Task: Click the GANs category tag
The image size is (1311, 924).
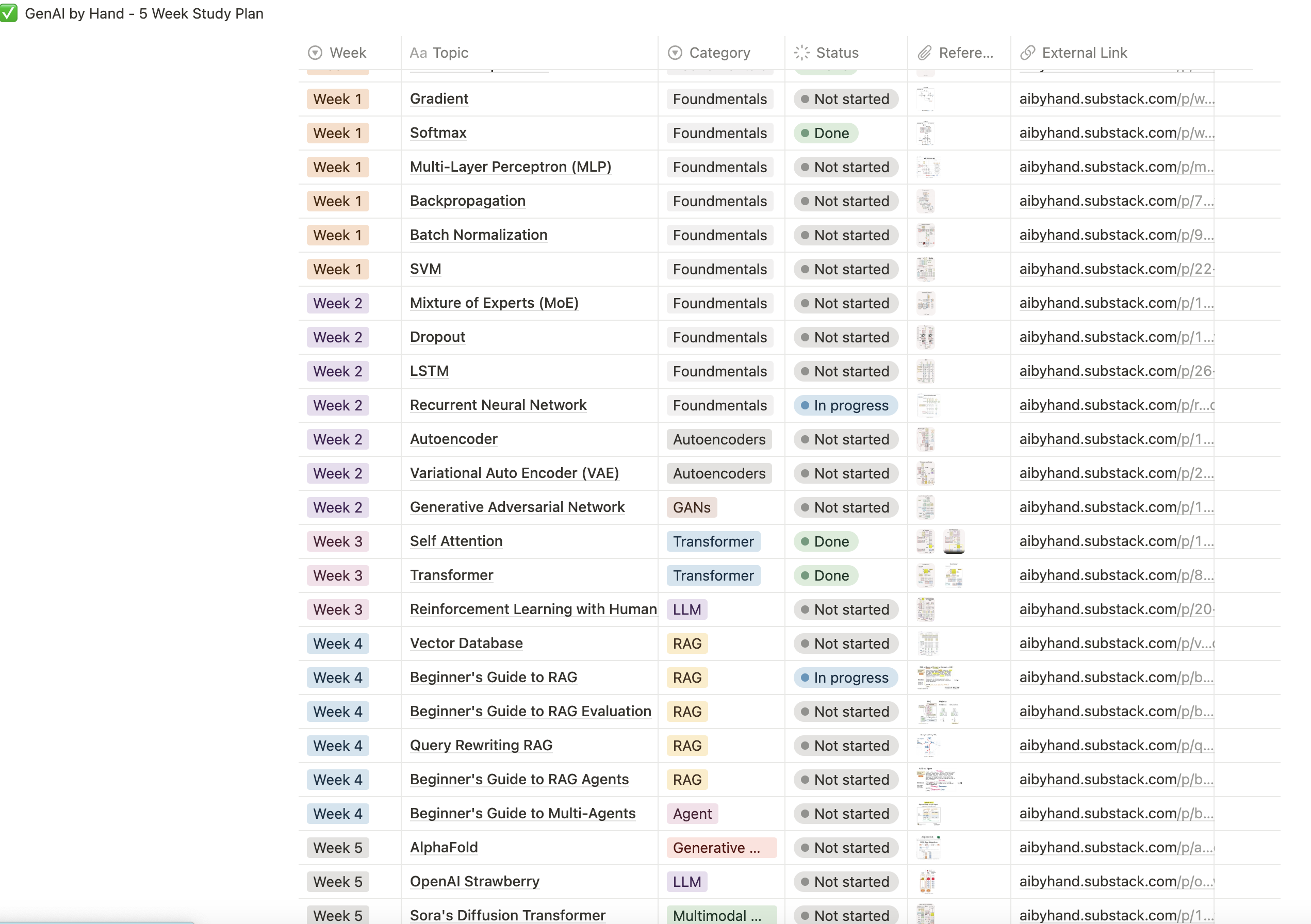Action: pyautogui.click(x=692, y=507)
